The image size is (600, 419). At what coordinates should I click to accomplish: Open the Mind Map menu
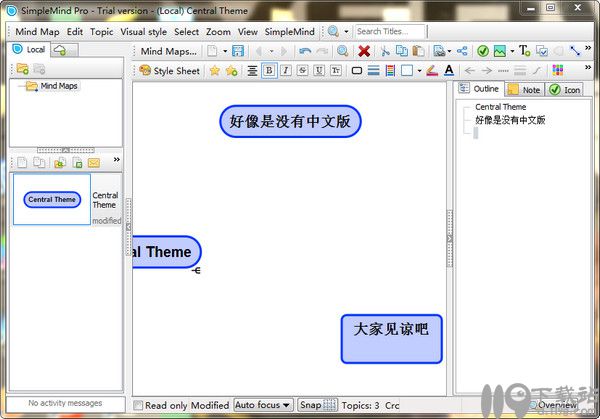37,32
